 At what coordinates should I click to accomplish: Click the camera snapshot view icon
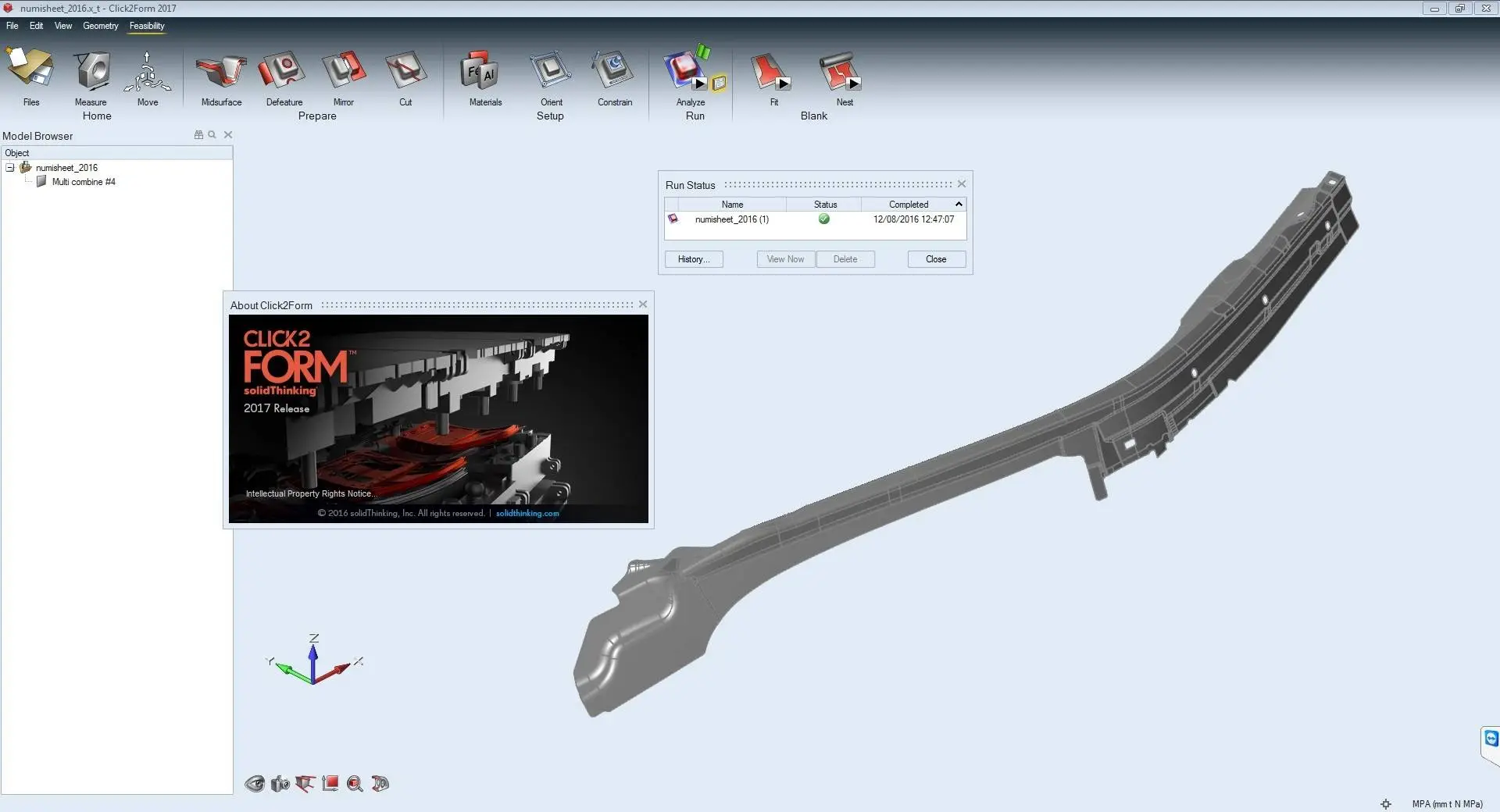tap(280, 784)
